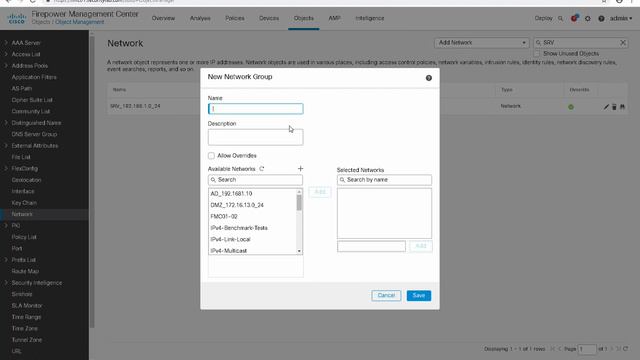This screenshot has height=360, width=640.
Task: Clear the SRV filter search box
Action: pyautogui.click(x=623, y=42)
